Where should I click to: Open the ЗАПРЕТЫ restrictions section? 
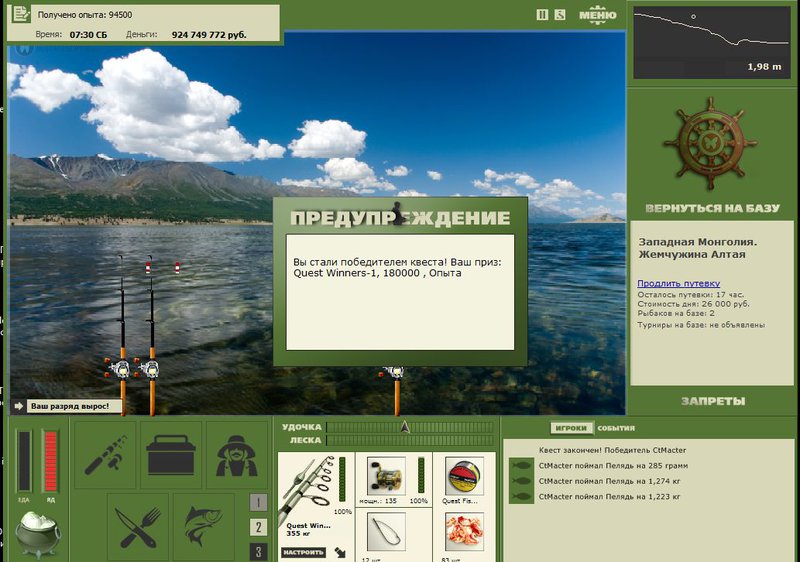[x=713, y=401]
